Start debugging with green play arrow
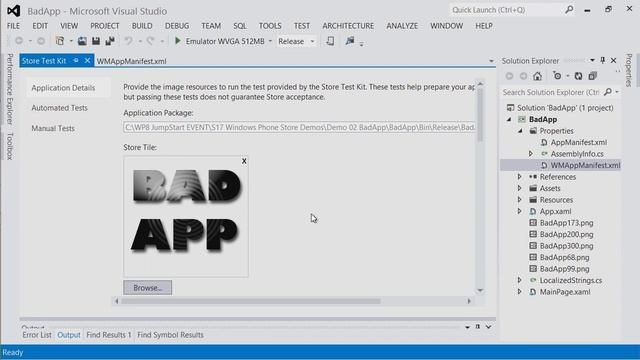Image resolution: width=640 pixels, height=360 pixels. click(x=178, y=41)
